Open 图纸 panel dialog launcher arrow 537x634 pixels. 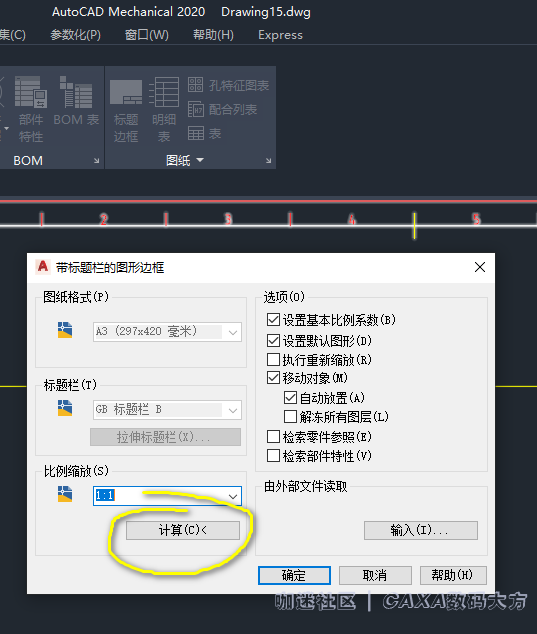coord(268,161)
